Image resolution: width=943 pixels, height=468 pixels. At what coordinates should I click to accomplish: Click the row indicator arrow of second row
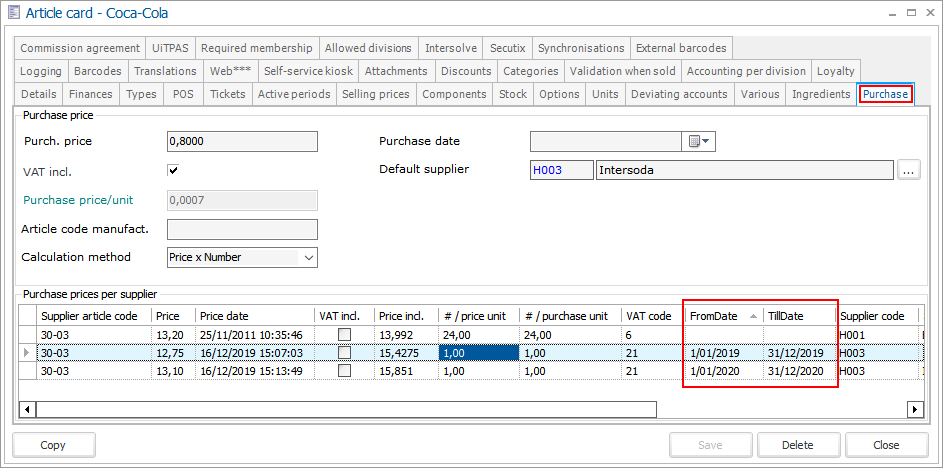(x=27, y=352)
